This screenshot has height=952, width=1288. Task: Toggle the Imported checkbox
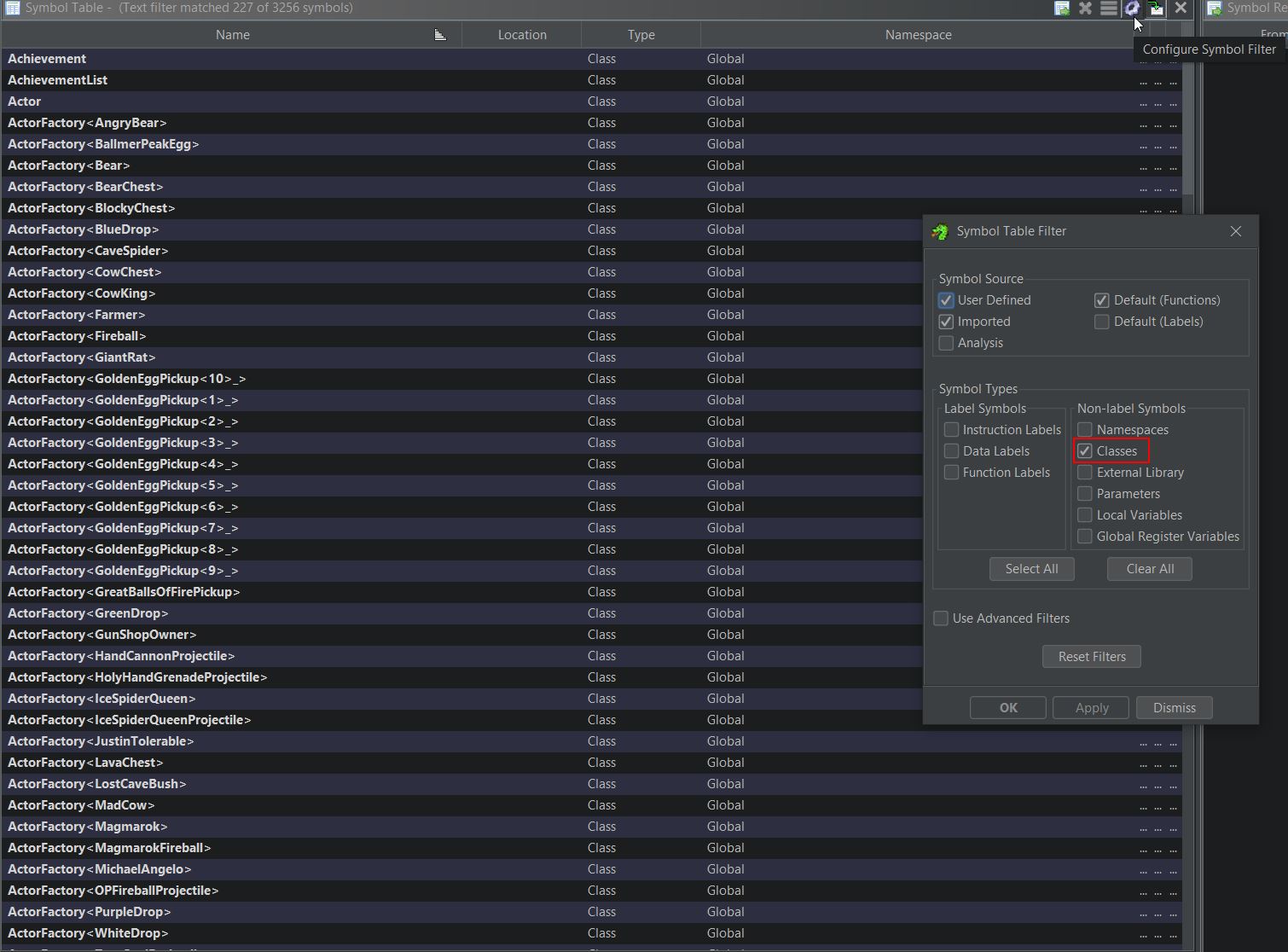(946, 322)
